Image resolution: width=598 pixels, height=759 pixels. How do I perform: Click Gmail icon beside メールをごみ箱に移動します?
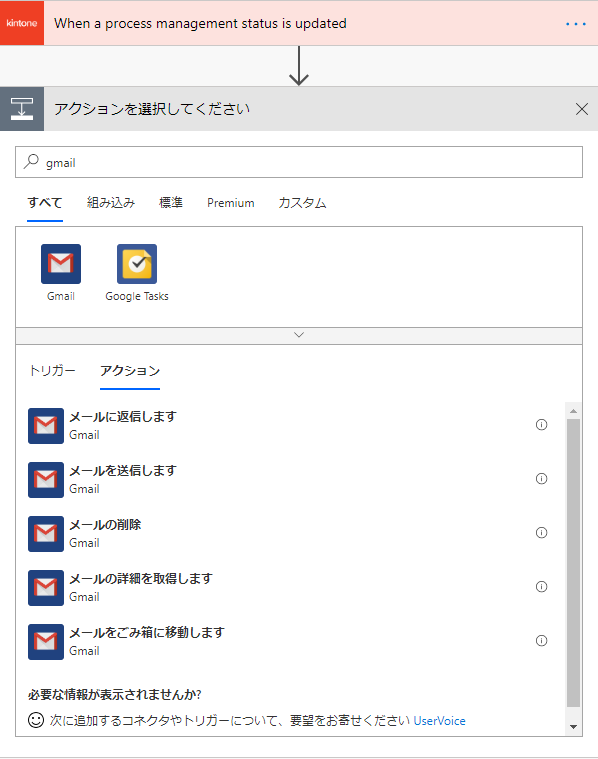tap(46, 642)
